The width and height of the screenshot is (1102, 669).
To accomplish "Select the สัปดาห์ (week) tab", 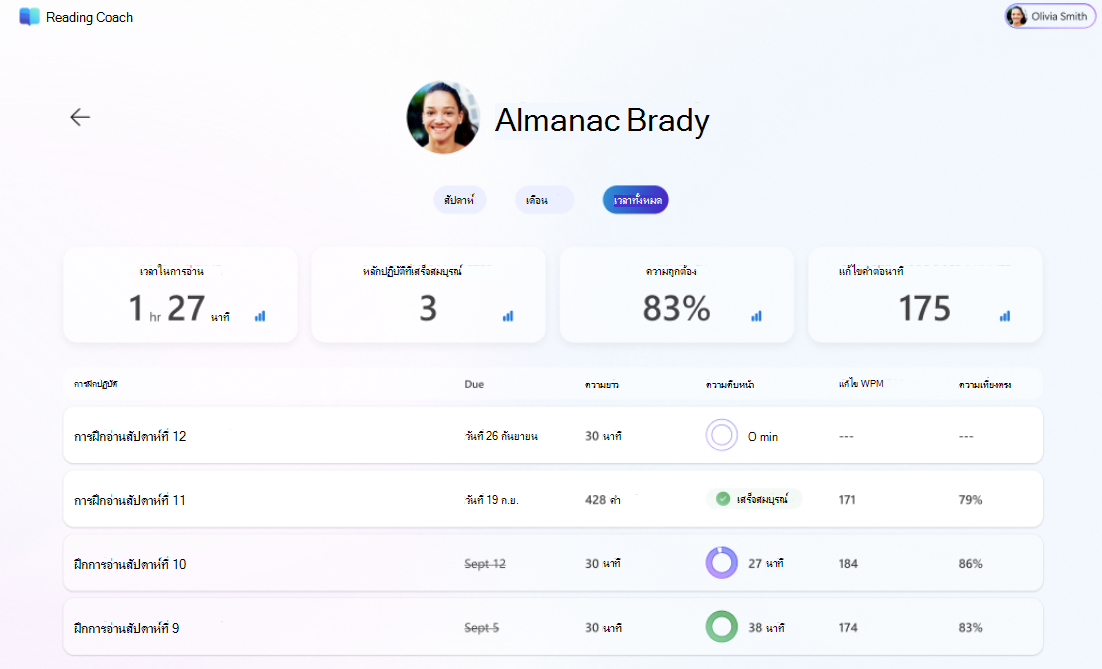I will pyautogui.click(x=460, y=200).
